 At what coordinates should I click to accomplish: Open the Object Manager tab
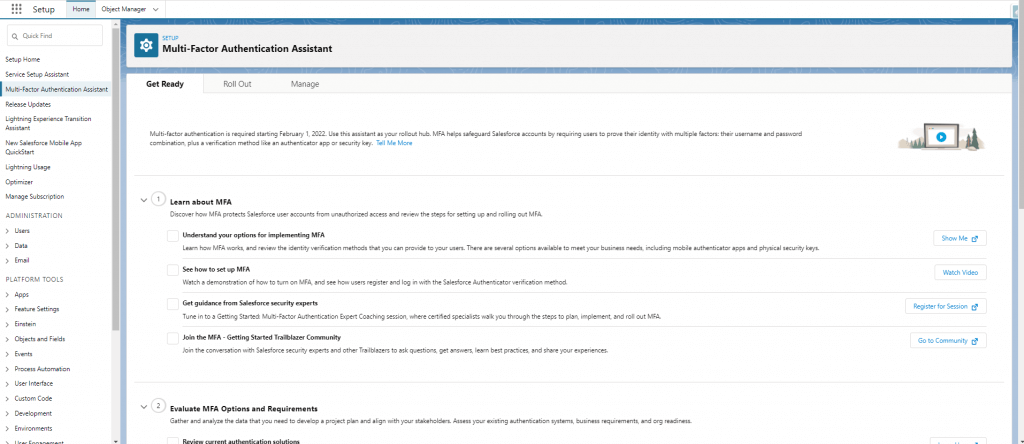[123, 9]
